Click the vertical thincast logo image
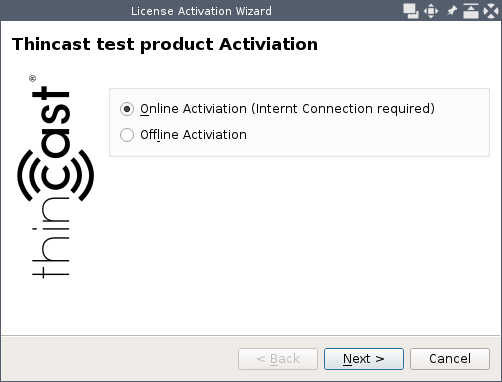The height and width of the screenshot is (382, 502). click(x=55, y=177)
